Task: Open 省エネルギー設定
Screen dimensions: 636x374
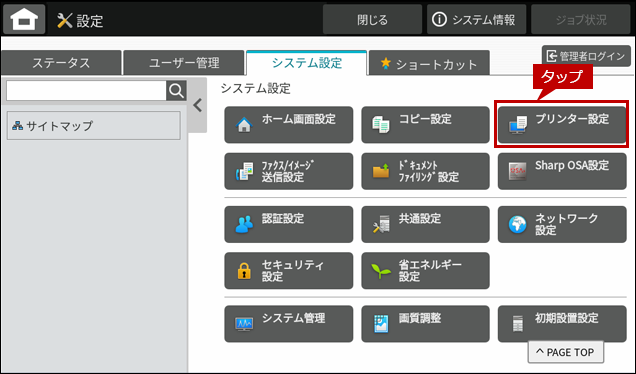Action: (425, 271)
